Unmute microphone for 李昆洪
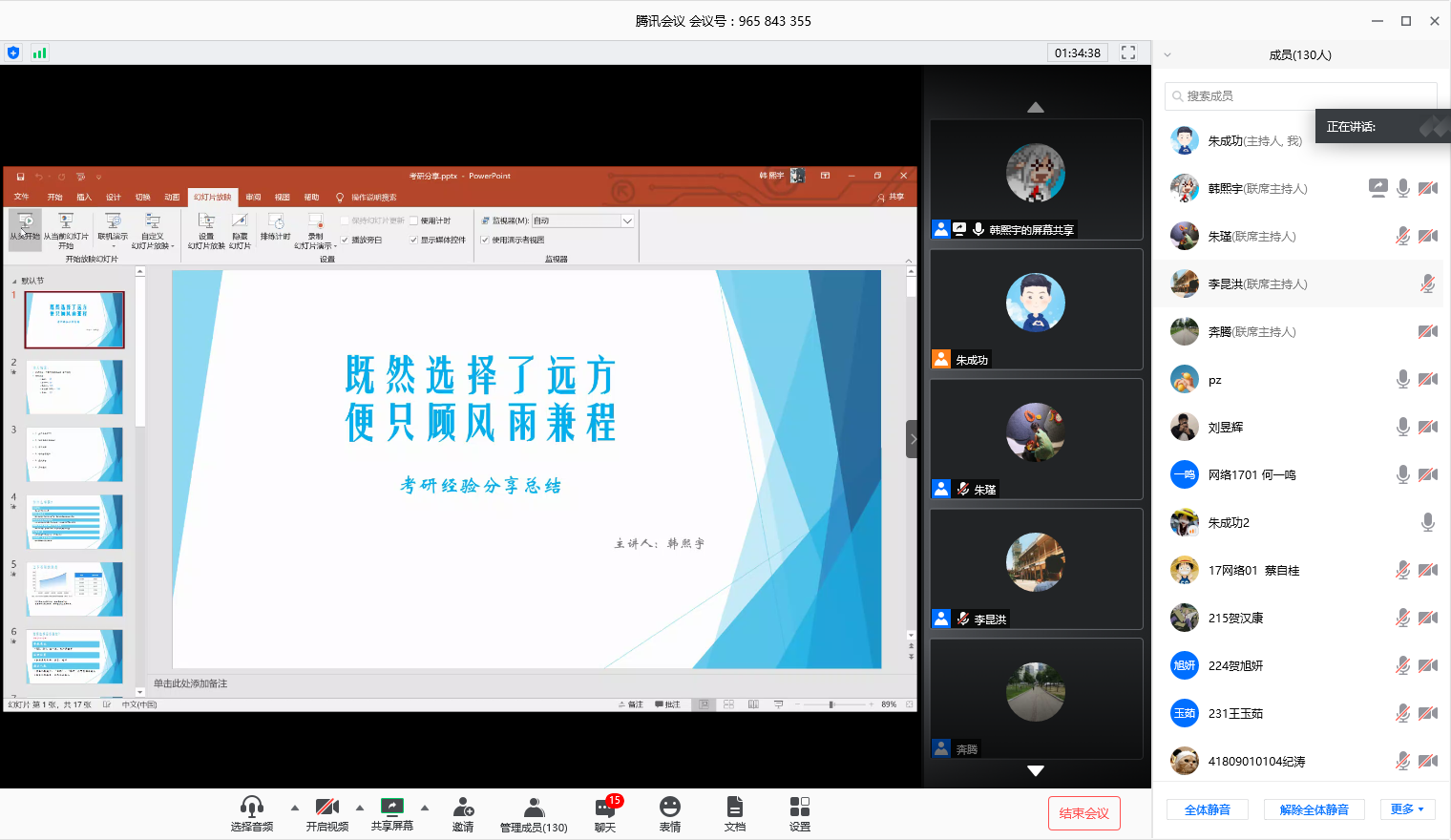 (1427, 284)
